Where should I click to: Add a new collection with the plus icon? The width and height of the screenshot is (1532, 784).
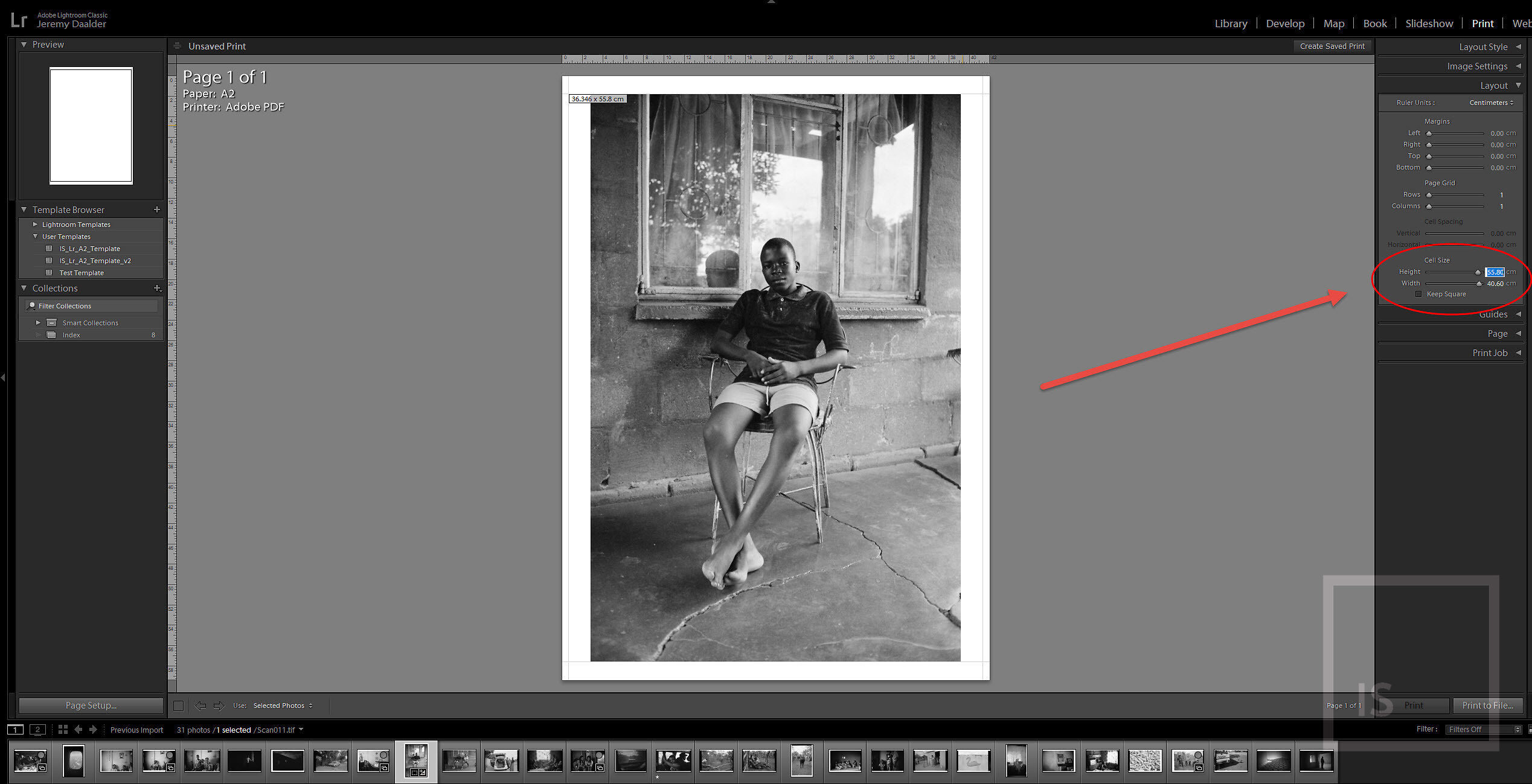[157, 288]
